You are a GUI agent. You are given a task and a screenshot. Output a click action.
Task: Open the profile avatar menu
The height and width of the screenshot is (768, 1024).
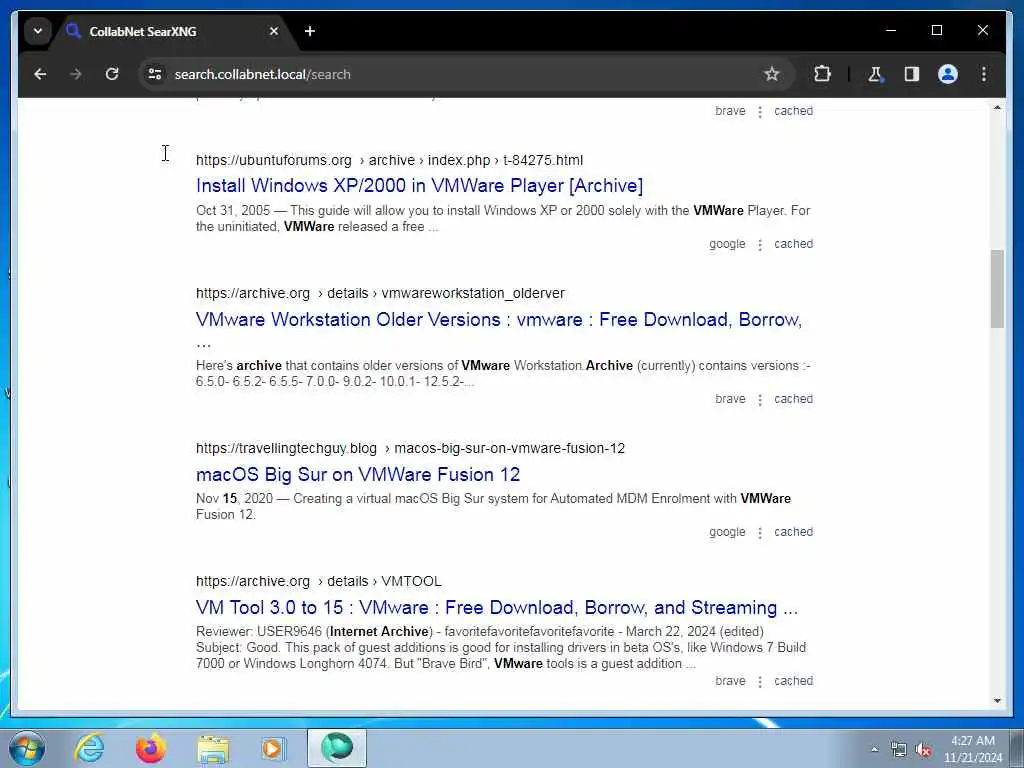[x=948, y=74]
